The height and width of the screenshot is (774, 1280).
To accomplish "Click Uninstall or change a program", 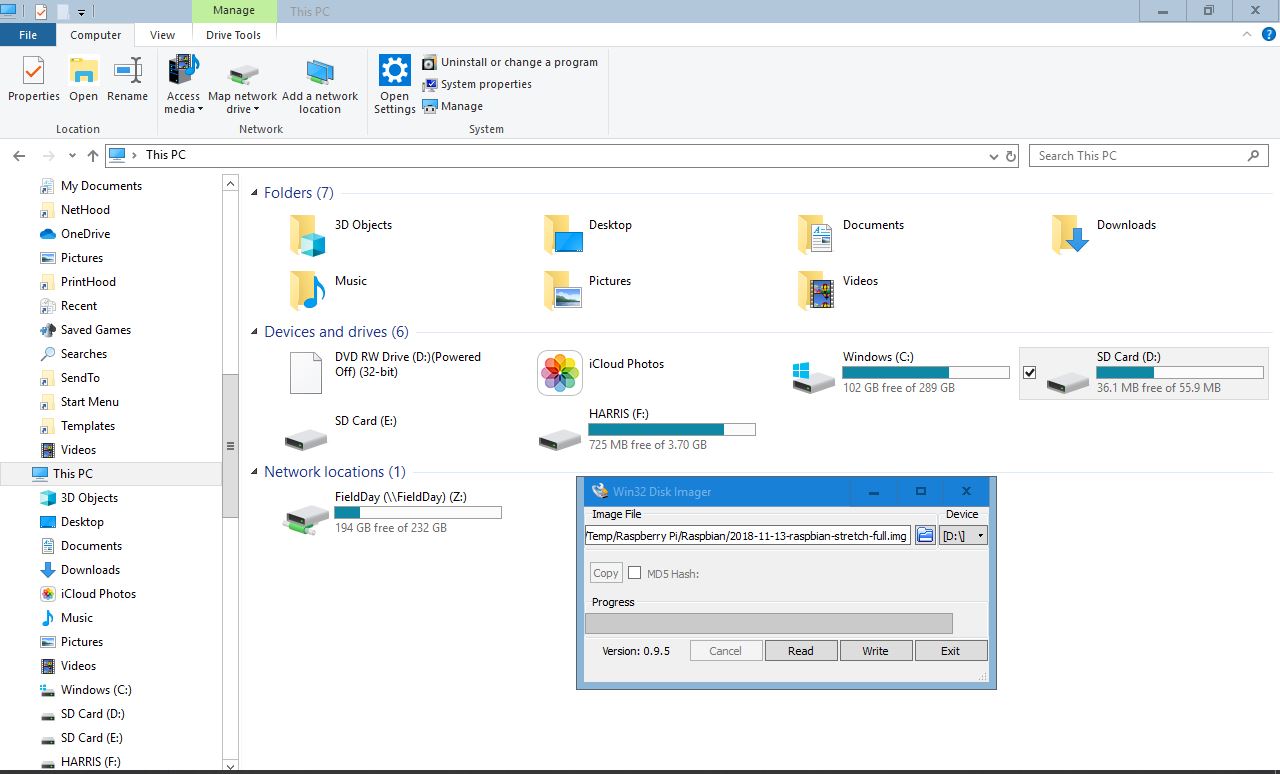I will (510, 62).
